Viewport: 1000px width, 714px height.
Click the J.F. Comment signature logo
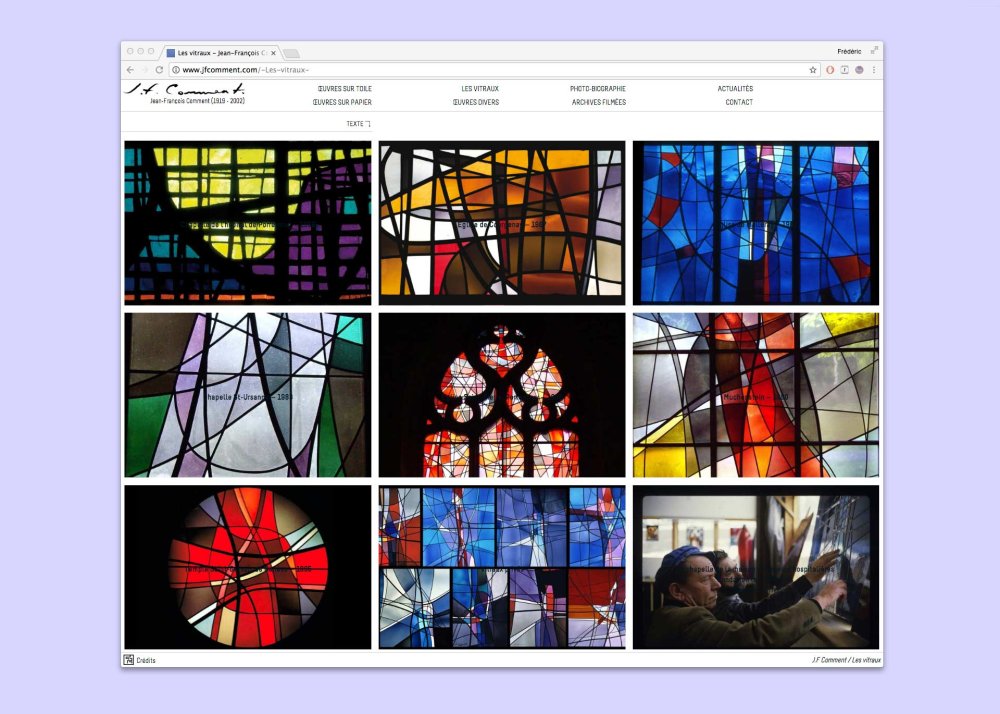pyautogui.click(x=185, y=89)
